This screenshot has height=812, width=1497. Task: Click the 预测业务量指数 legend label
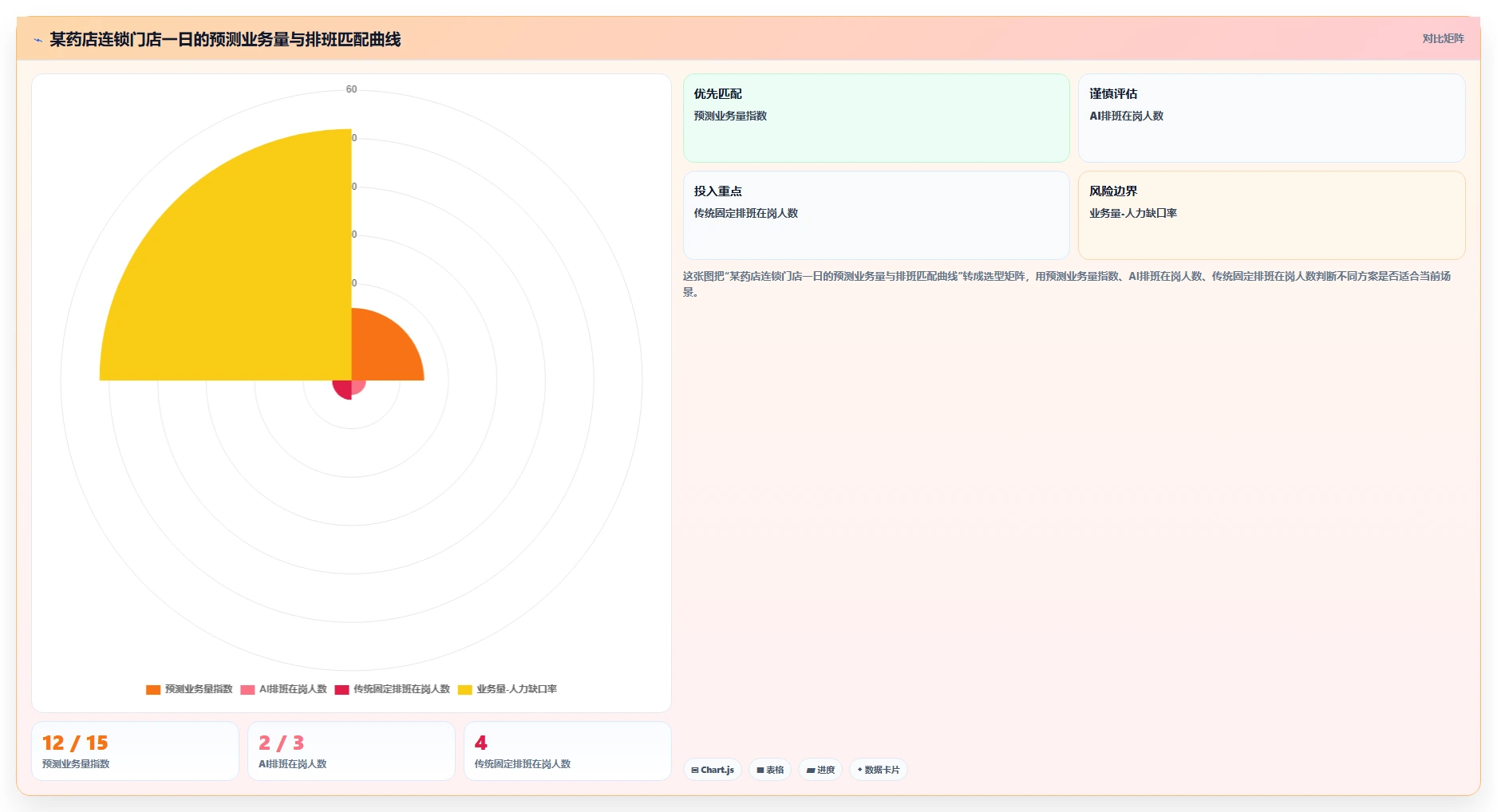pyautogui.click(x=199, y=689)
